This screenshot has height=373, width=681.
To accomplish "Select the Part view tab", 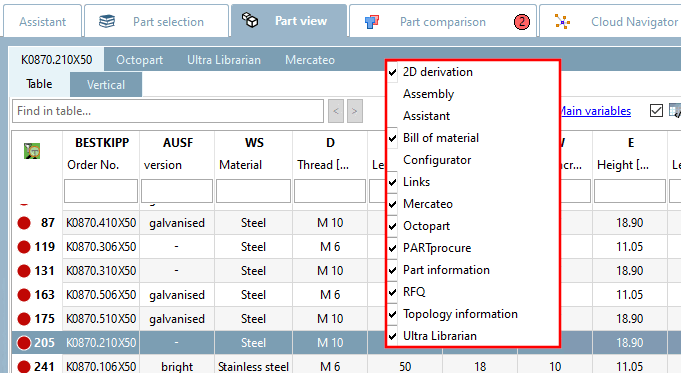I will coord(289,21).
